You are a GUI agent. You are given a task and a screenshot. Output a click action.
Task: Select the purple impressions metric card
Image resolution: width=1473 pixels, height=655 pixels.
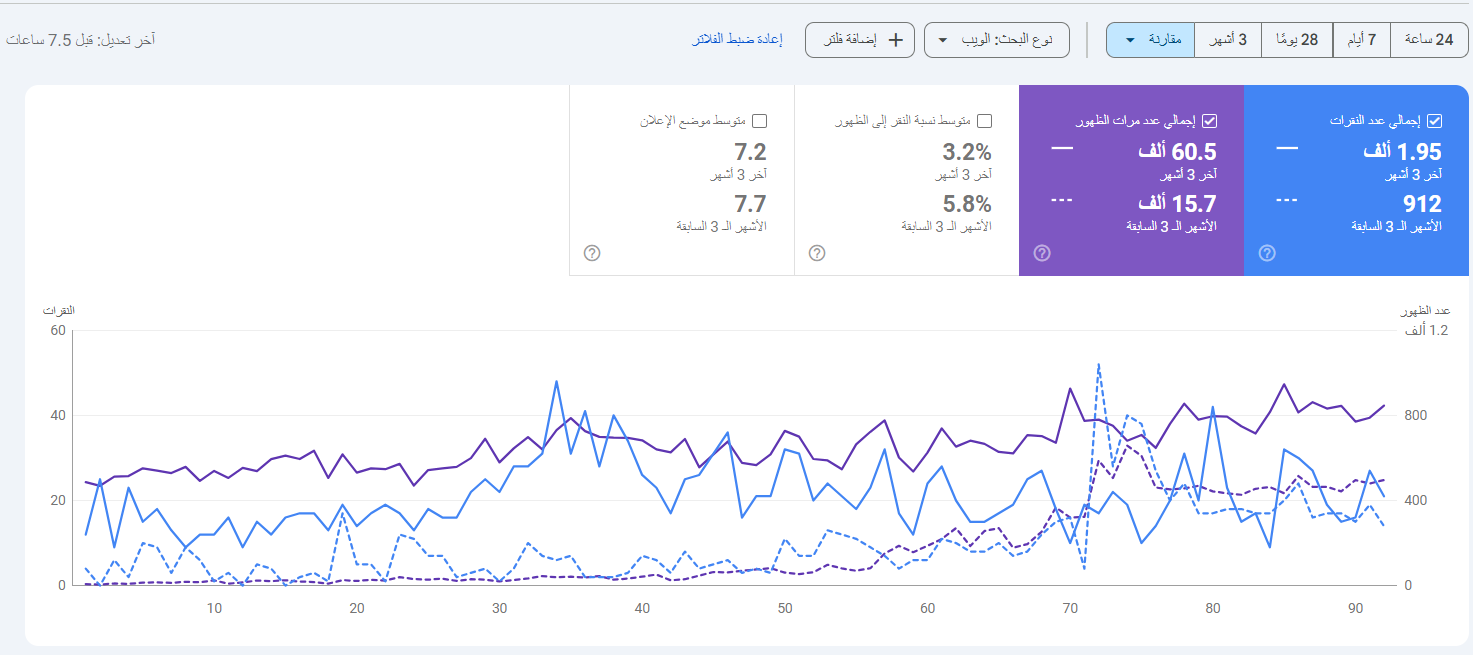(1130, 180)
